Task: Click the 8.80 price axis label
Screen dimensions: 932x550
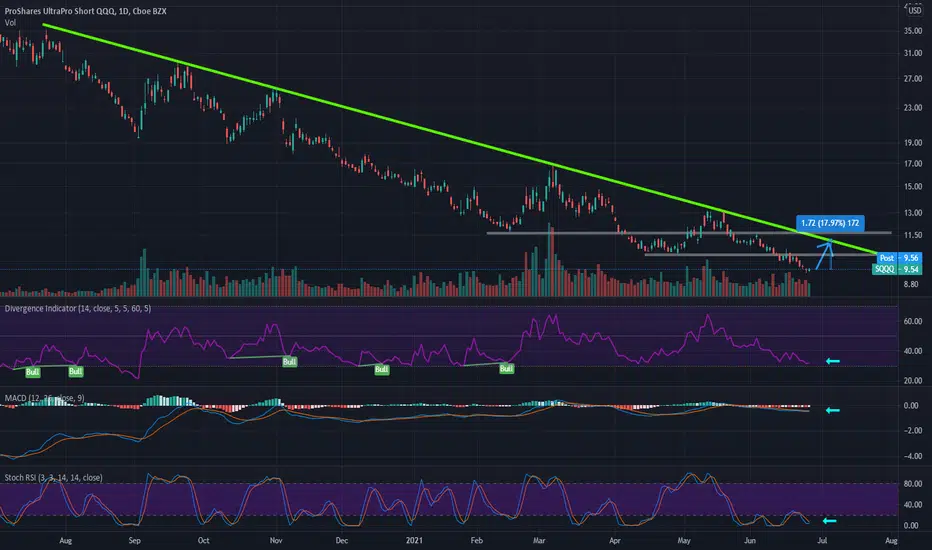Action: tap(911, 285)
